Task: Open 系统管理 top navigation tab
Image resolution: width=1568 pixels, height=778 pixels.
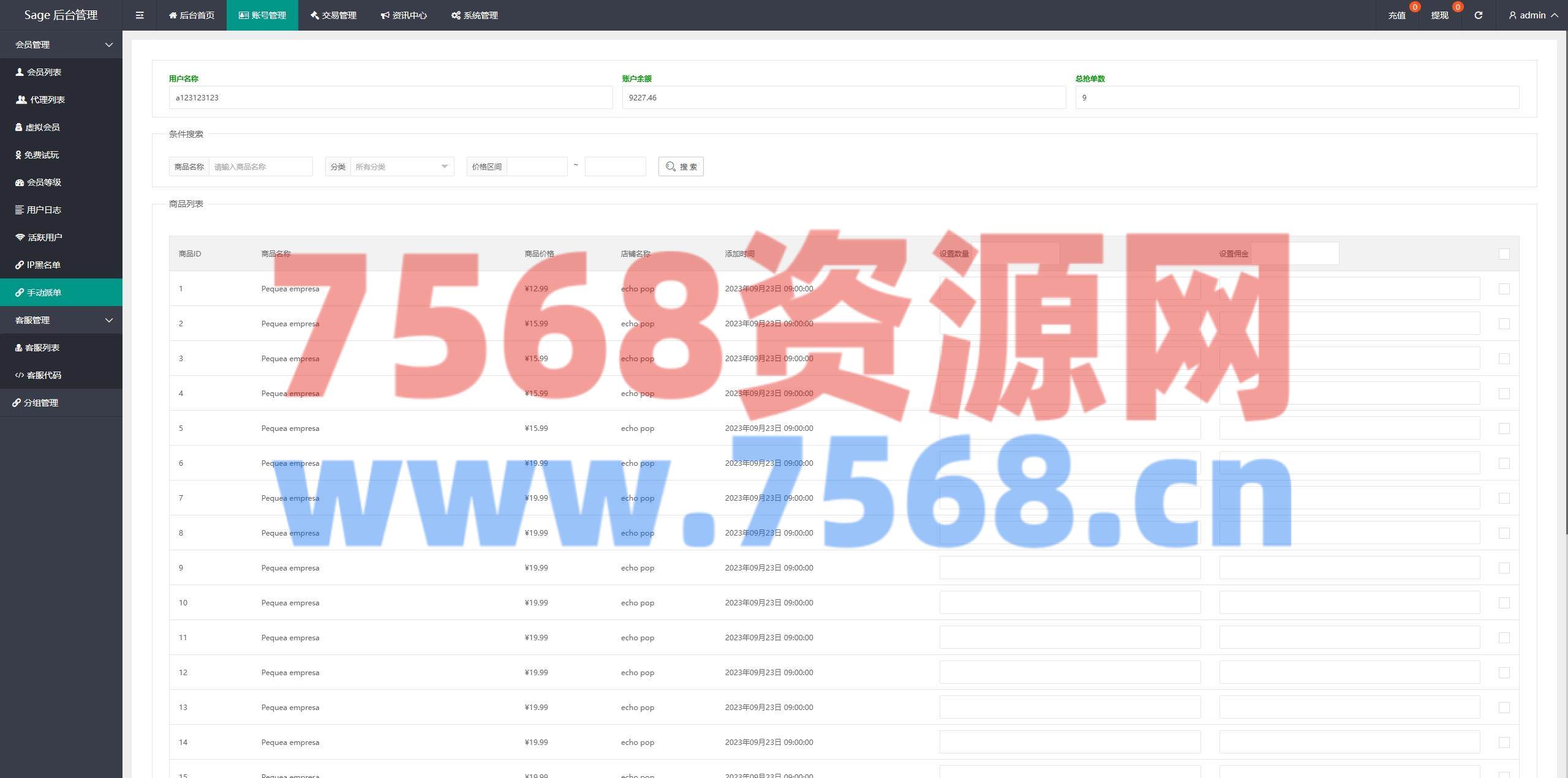Action: [475, 15]
